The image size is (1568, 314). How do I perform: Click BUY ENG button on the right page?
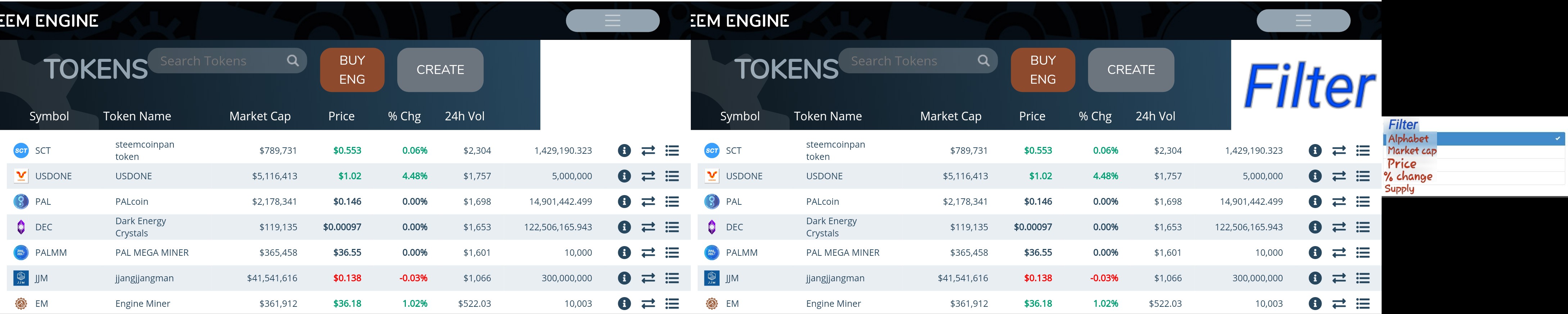[x=1043, y=70]
